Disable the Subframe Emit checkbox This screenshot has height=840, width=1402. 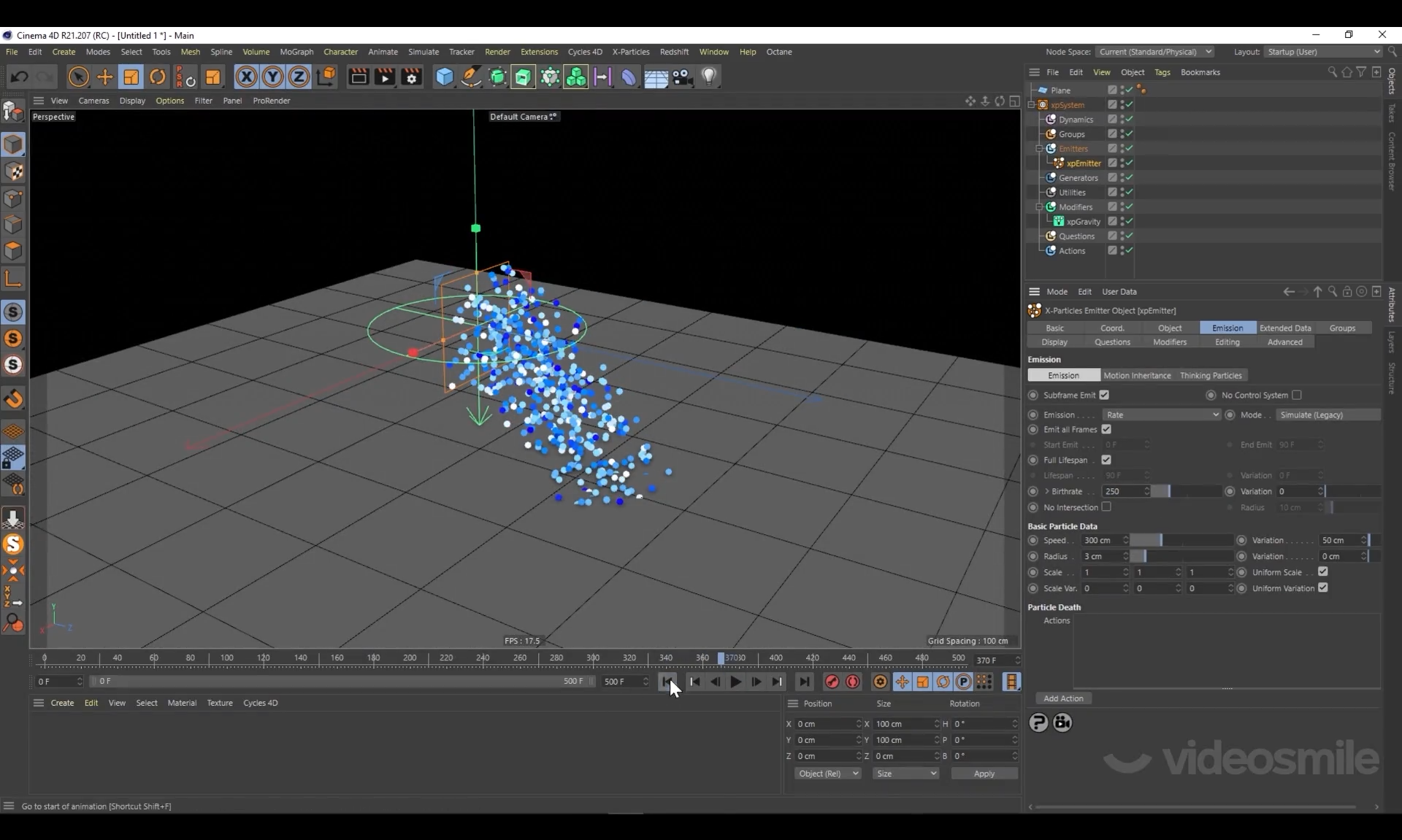click(1104, 395)
